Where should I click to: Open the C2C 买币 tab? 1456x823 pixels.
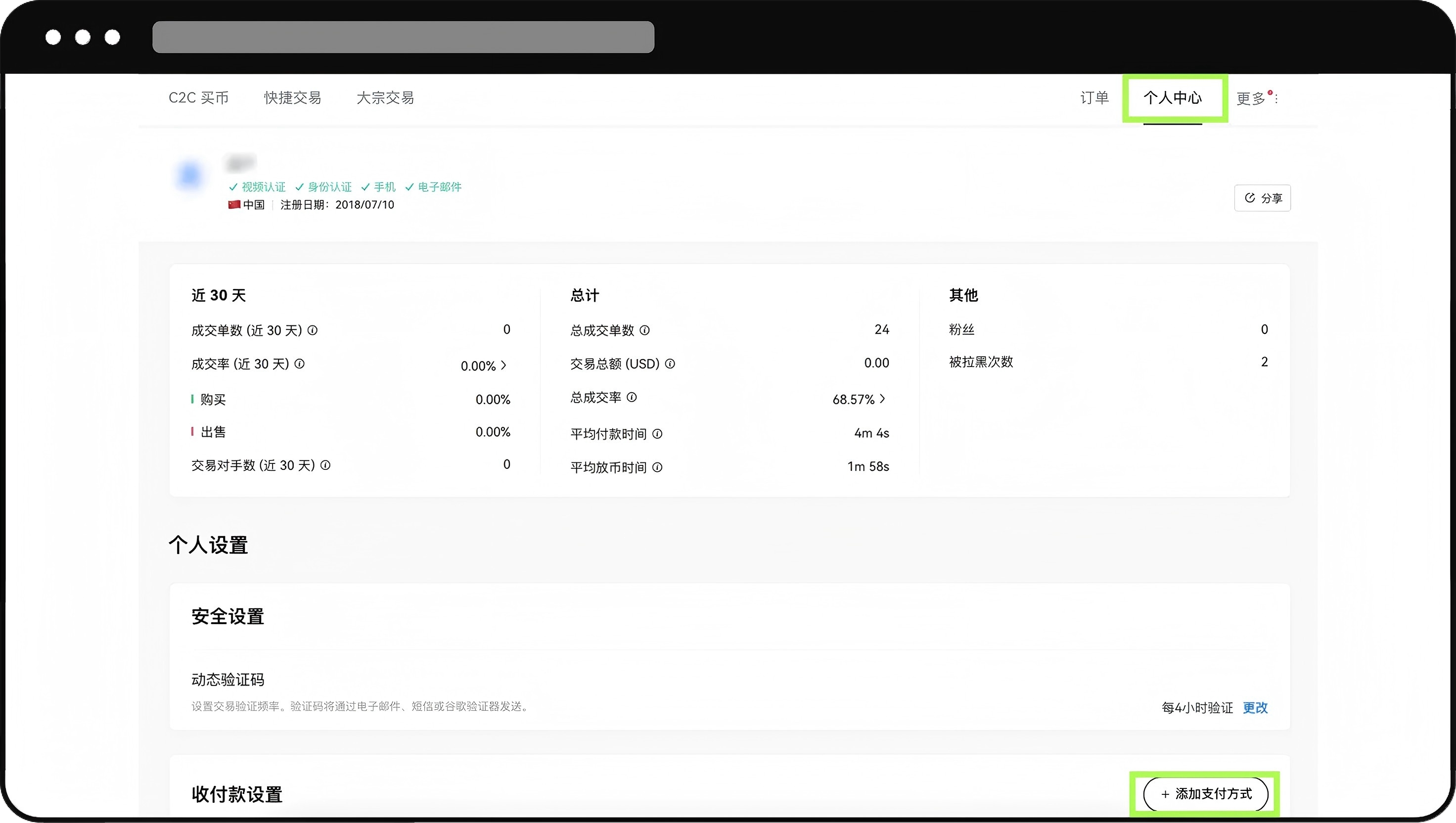coord(198,98)
